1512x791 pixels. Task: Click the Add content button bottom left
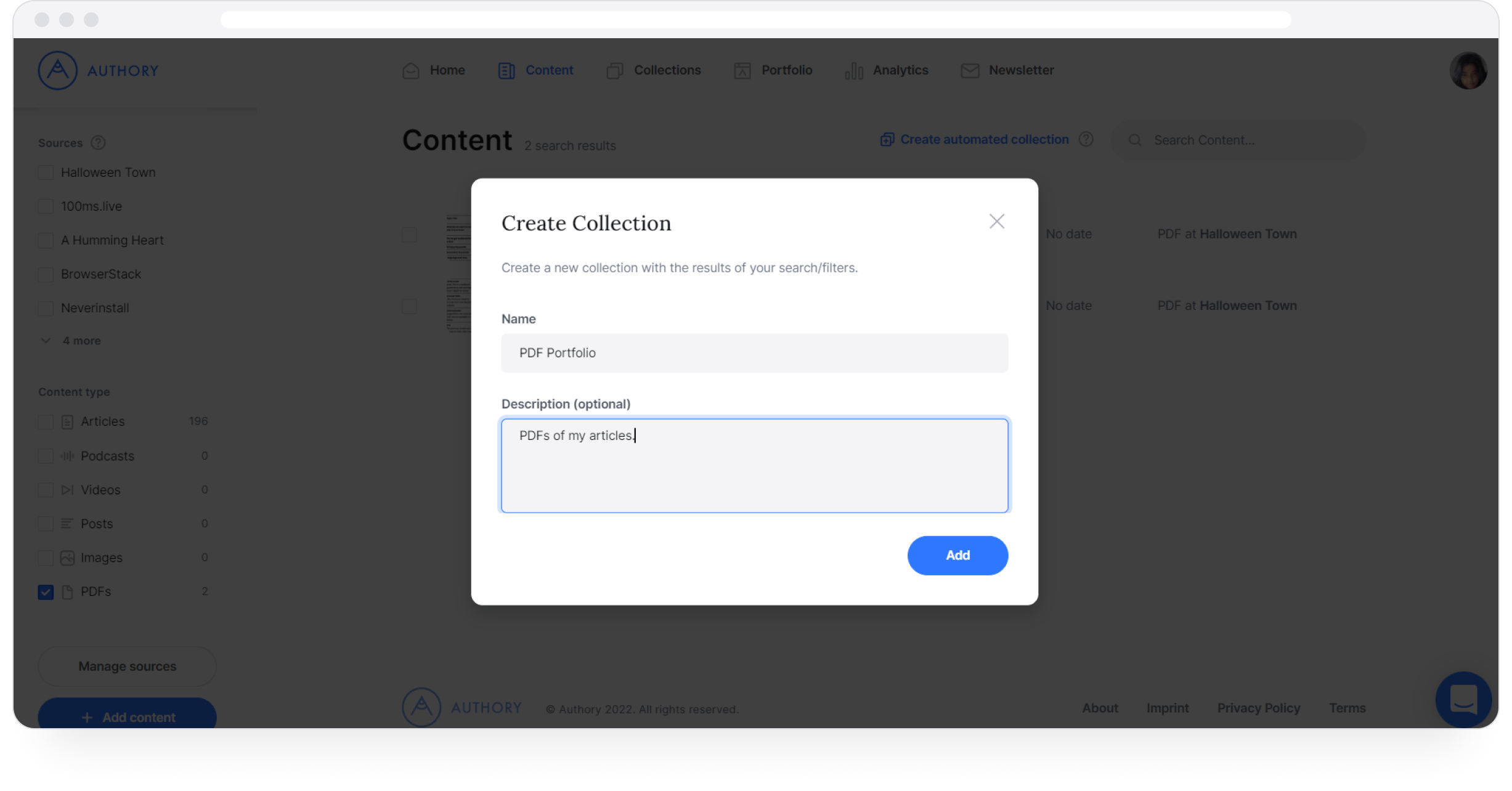pos(127,716)
